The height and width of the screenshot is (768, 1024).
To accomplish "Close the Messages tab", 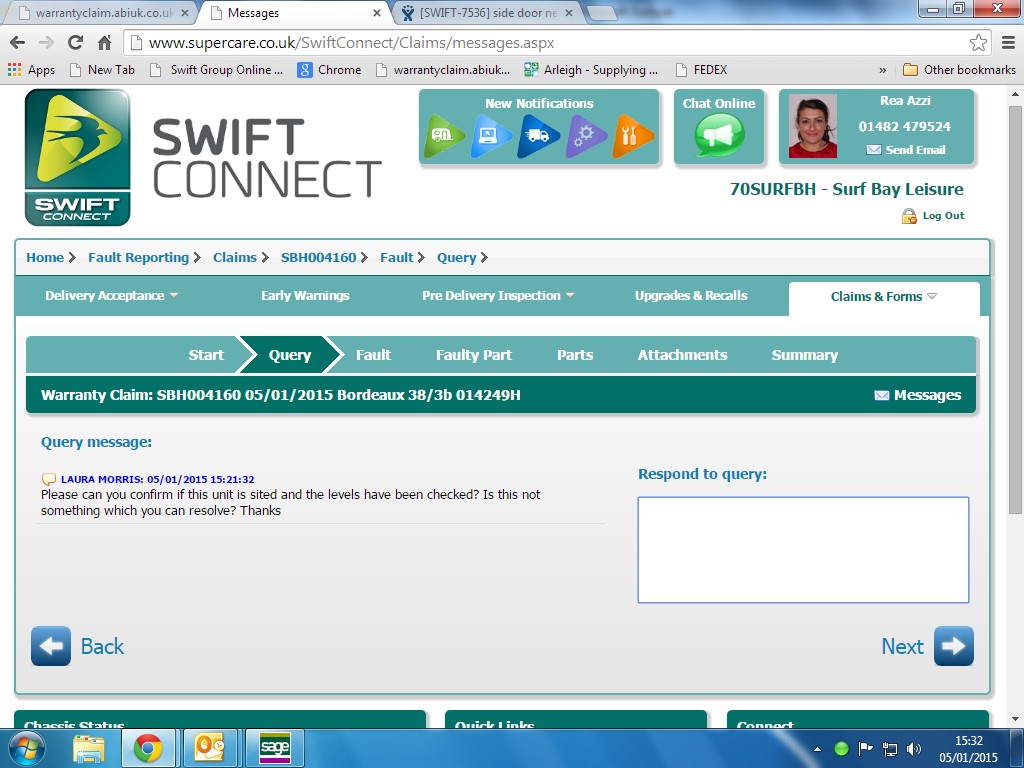I will (377, 13).
